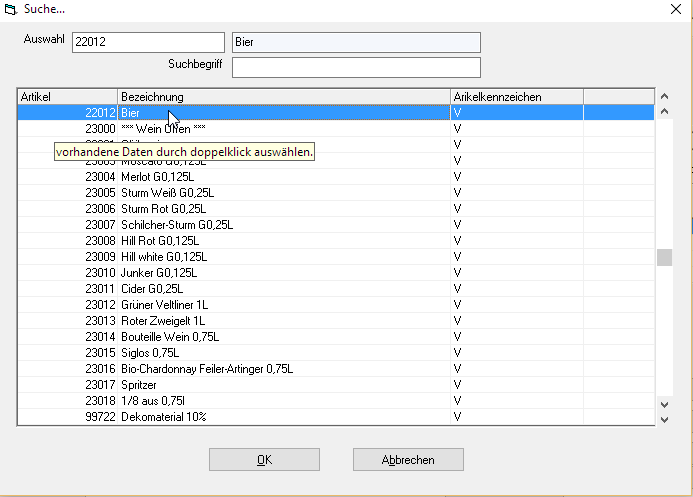Click the vertical scrollbar thumb

coord(664,258)
